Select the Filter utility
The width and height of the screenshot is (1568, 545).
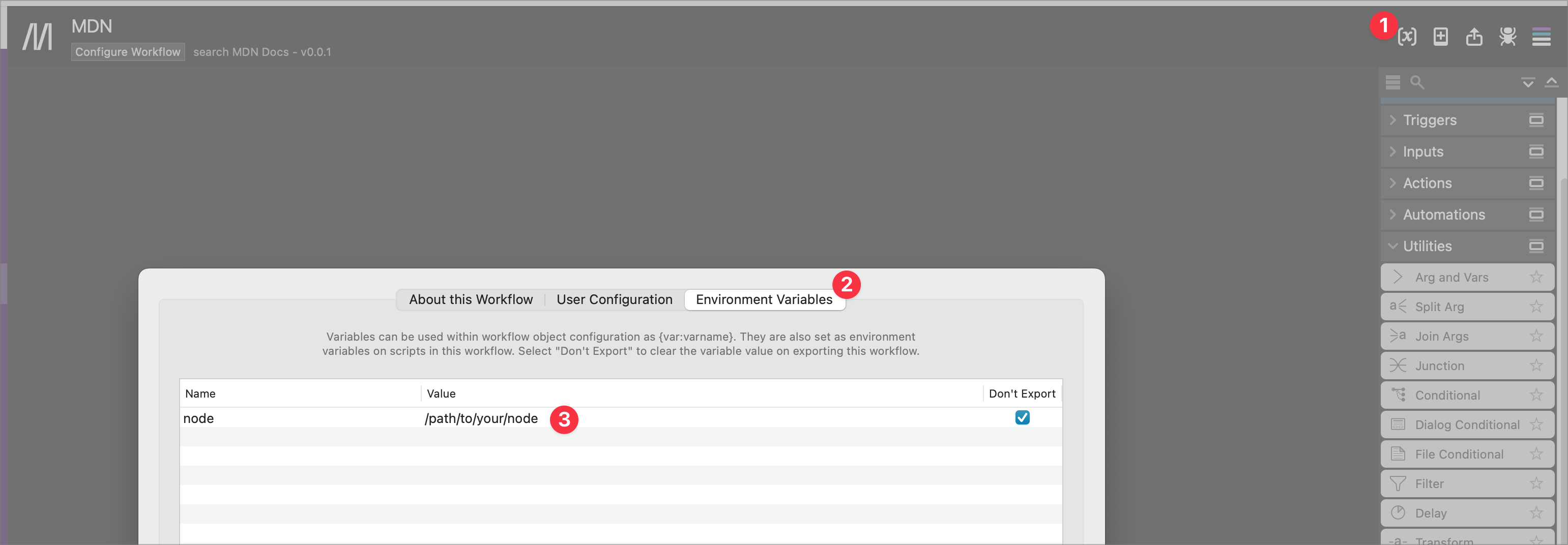[1467, 483]
